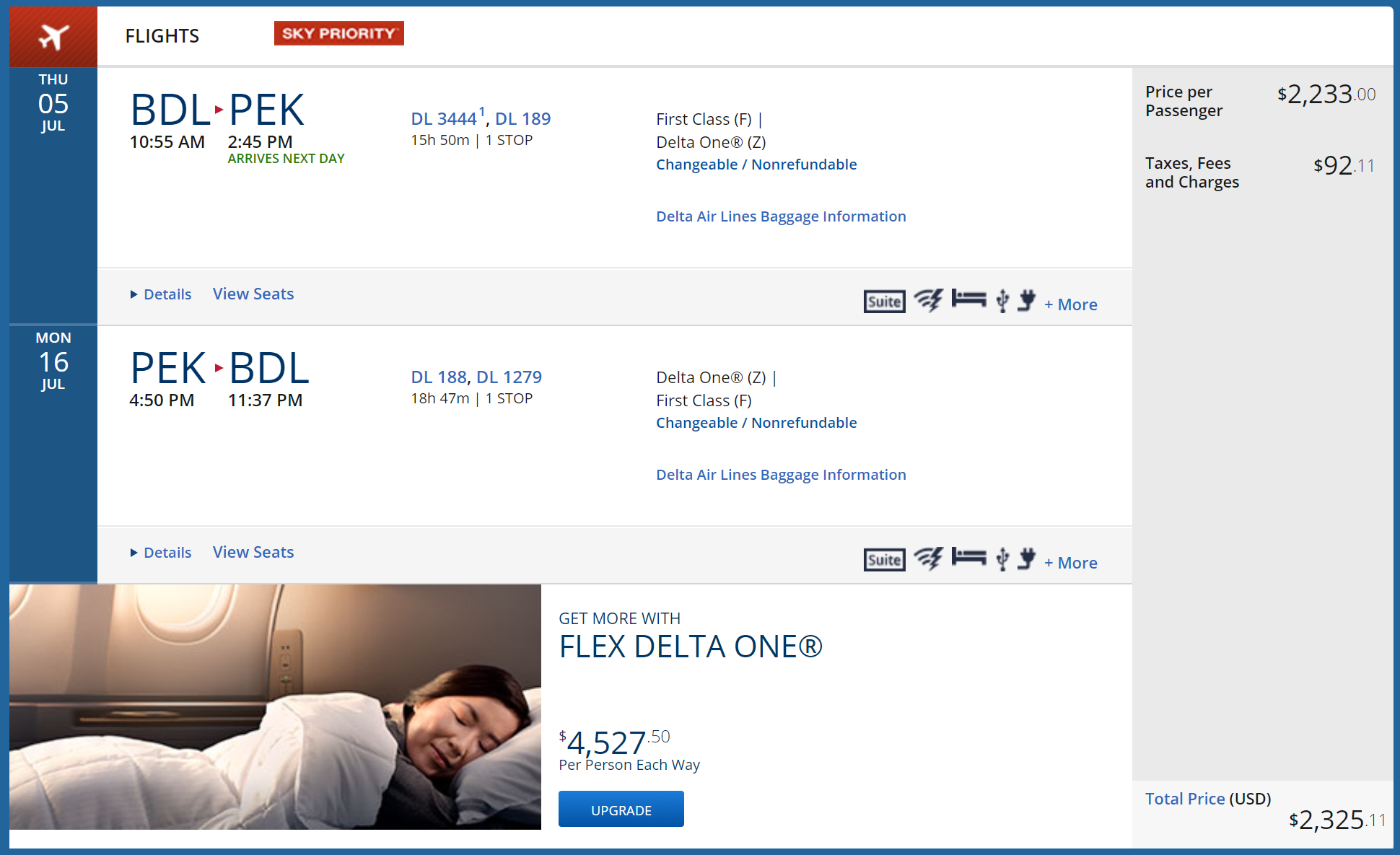1400x855 pixels.
Task: Open View Seats for the outbound flight
Action: [x=253, y=294]
